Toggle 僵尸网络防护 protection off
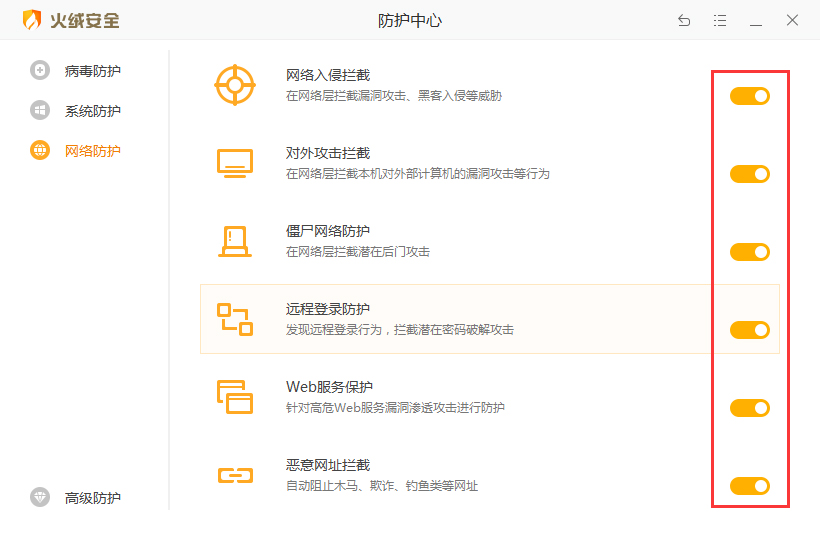820x540 pixels. point(750,252)
